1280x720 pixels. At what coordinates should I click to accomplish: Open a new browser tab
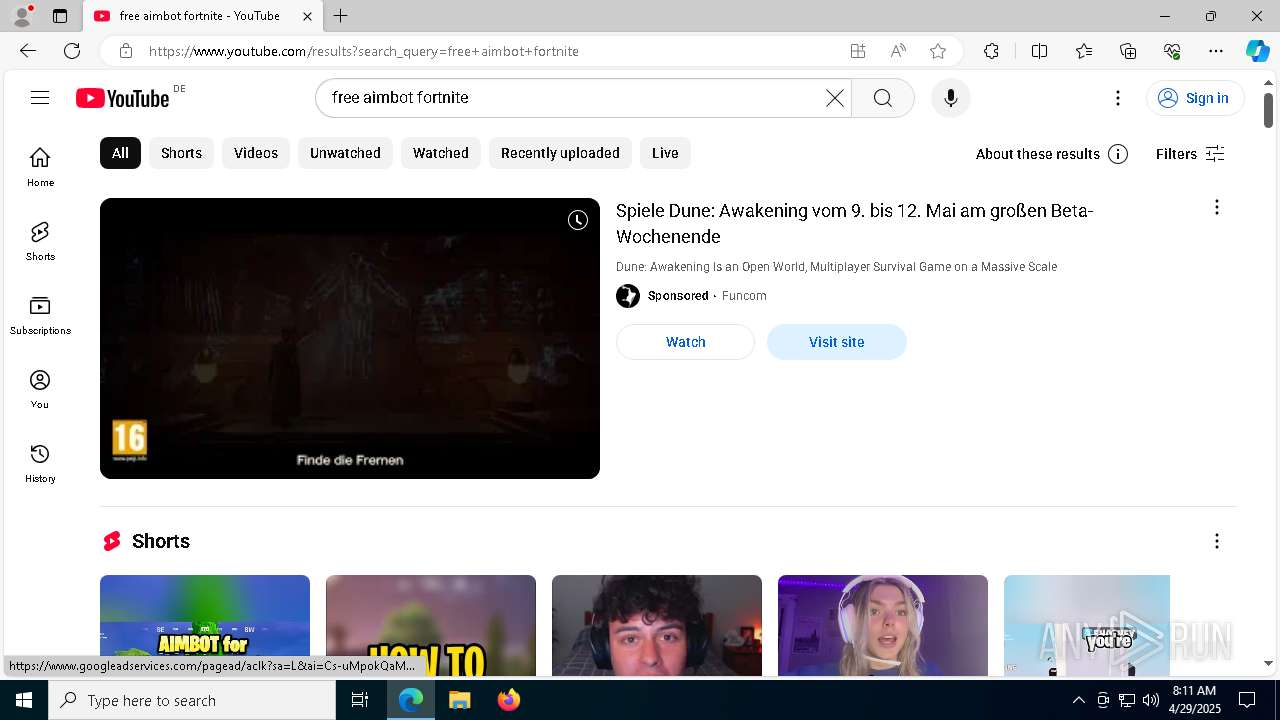coord(341,16)
